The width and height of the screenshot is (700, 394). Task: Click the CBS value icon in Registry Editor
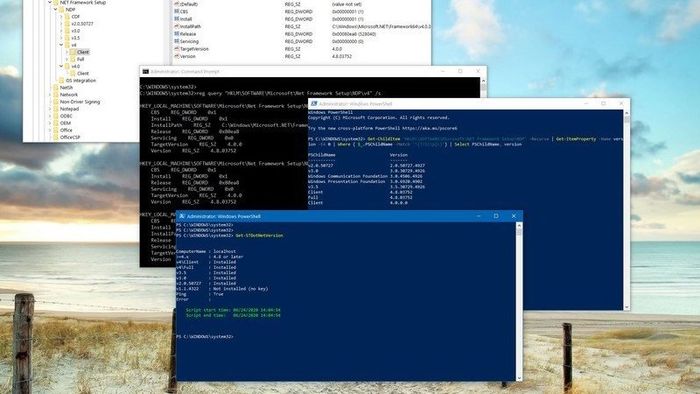(177, 12)
